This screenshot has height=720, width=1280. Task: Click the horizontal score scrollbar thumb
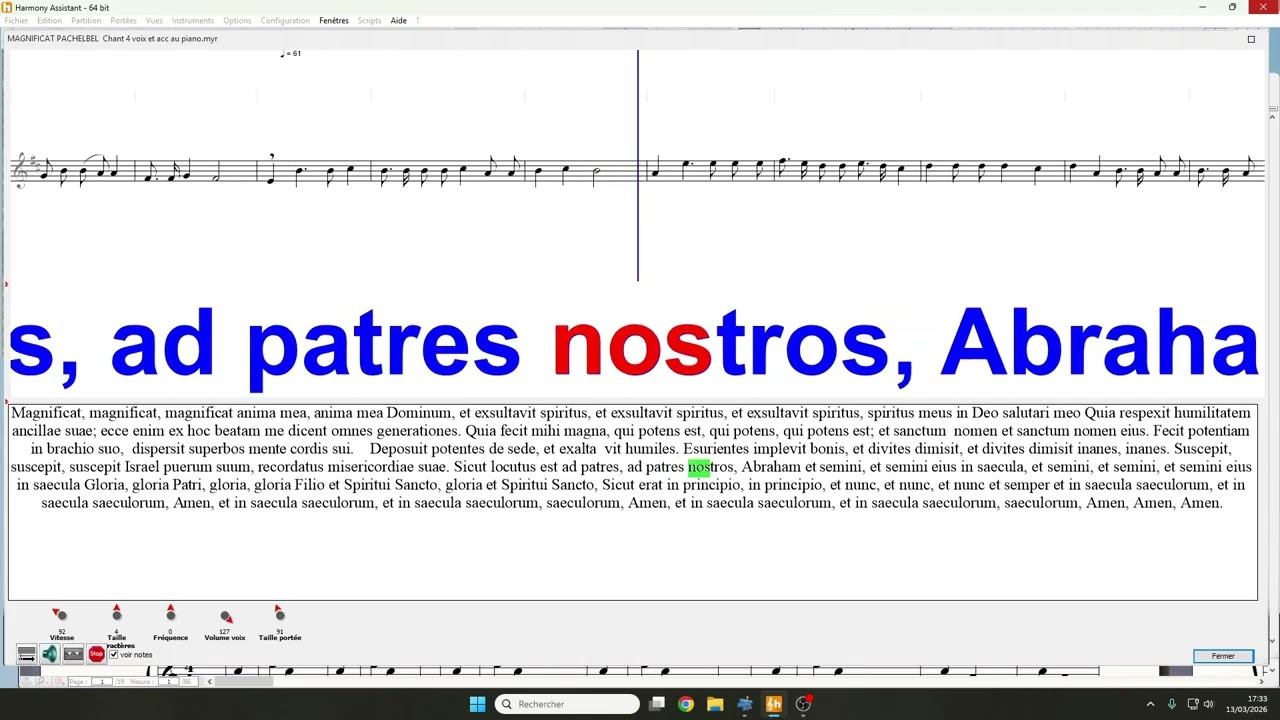coord(244,681)
